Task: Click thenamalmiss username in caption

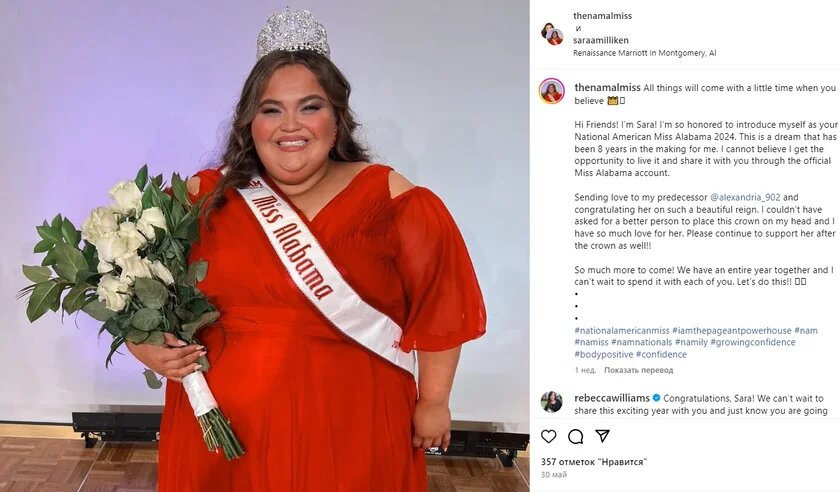Action: click(x=608, y=87)
